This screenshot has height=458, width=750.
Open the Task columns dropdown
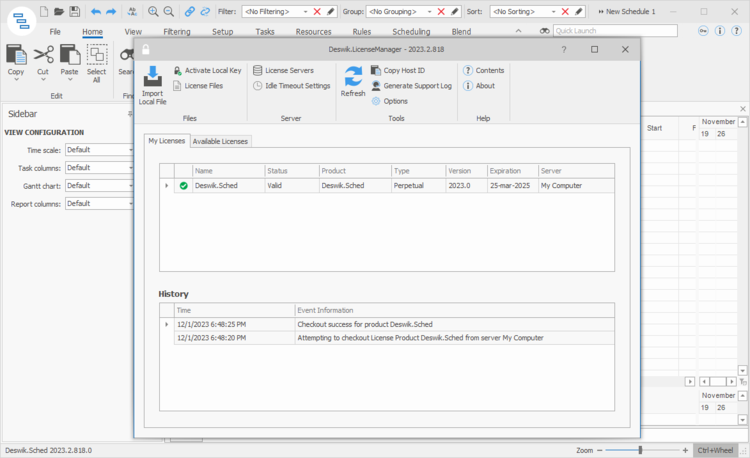pyautogui.click(x=131, y=167)
